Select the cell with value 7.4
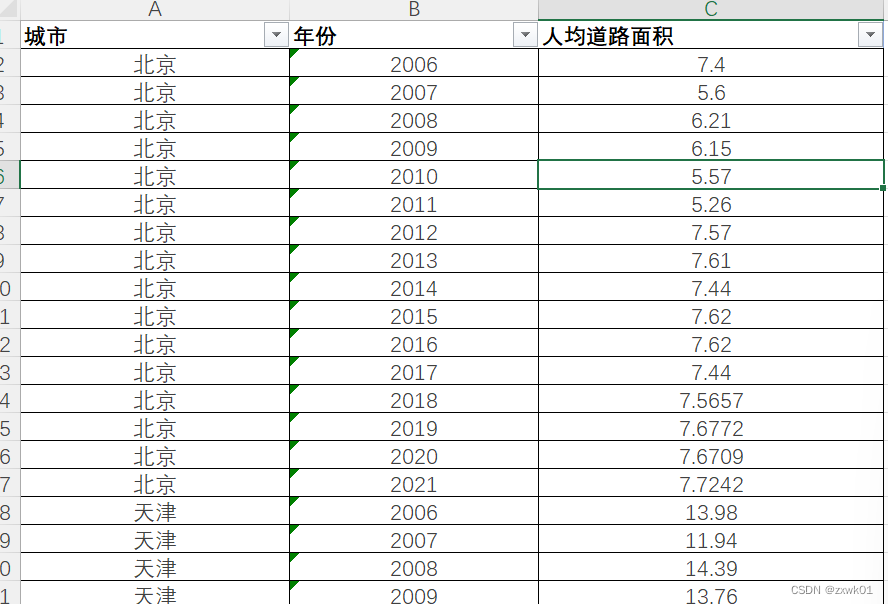888x604 pixels. tap(711, 63)
